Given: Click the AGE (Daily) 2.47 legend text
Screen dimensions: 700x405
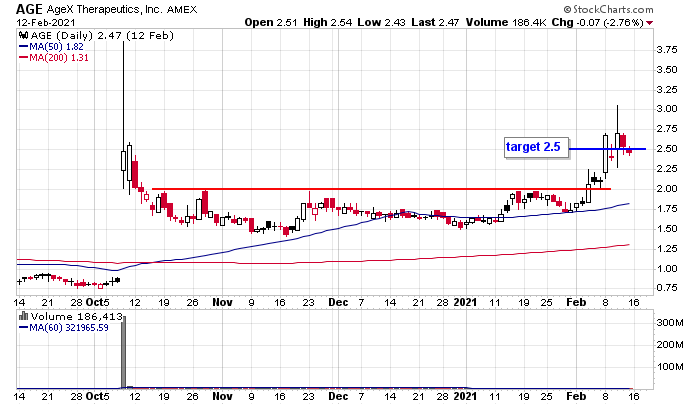Looking at the screenshot, I should coord(102,35).
